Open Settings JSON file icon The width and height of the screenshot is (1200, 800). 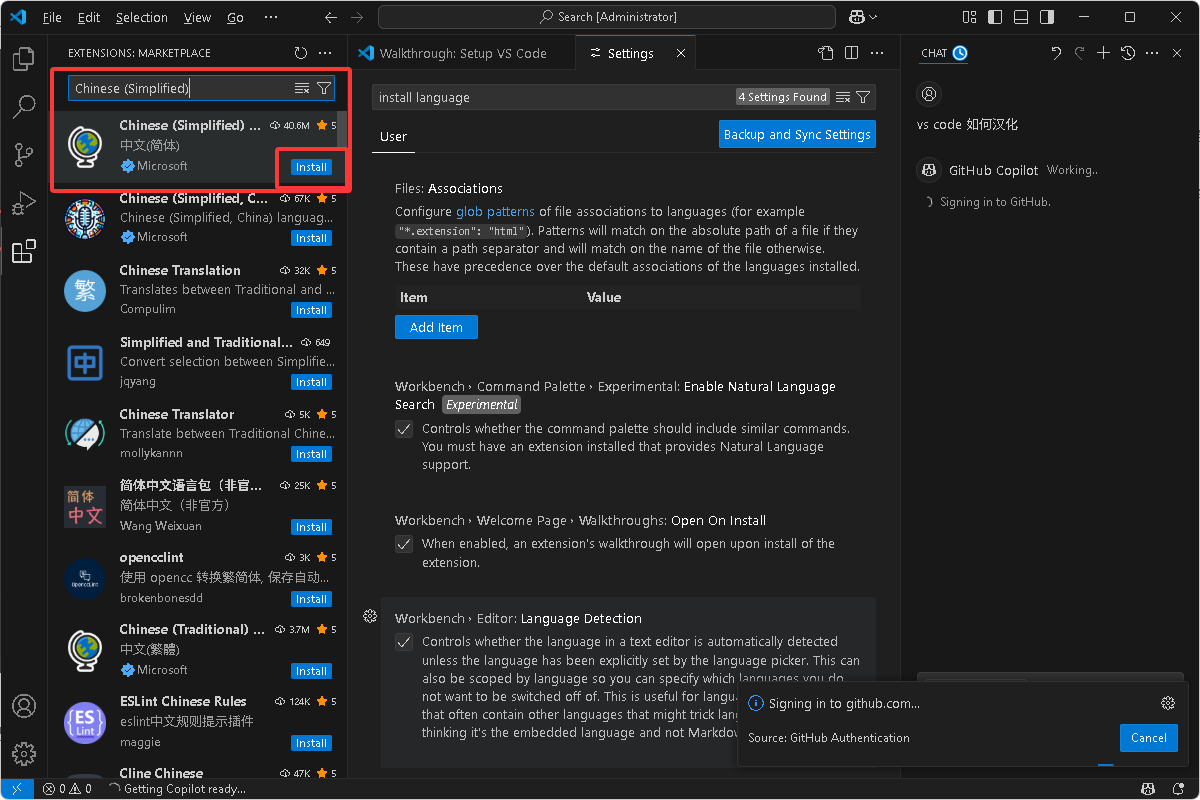point(825,53)
